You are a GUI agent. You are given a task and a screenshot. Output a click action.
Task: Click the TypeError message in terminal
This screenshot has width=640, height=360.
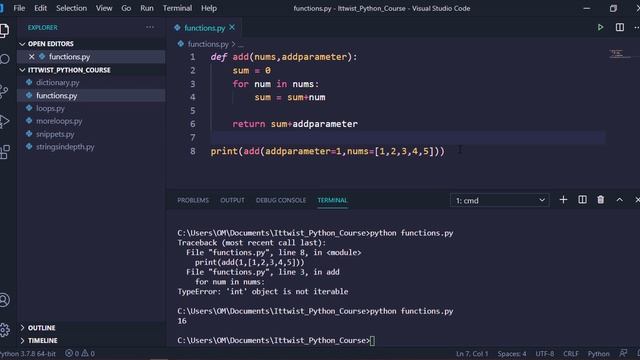pyautogui.click(x=263, y=291)
